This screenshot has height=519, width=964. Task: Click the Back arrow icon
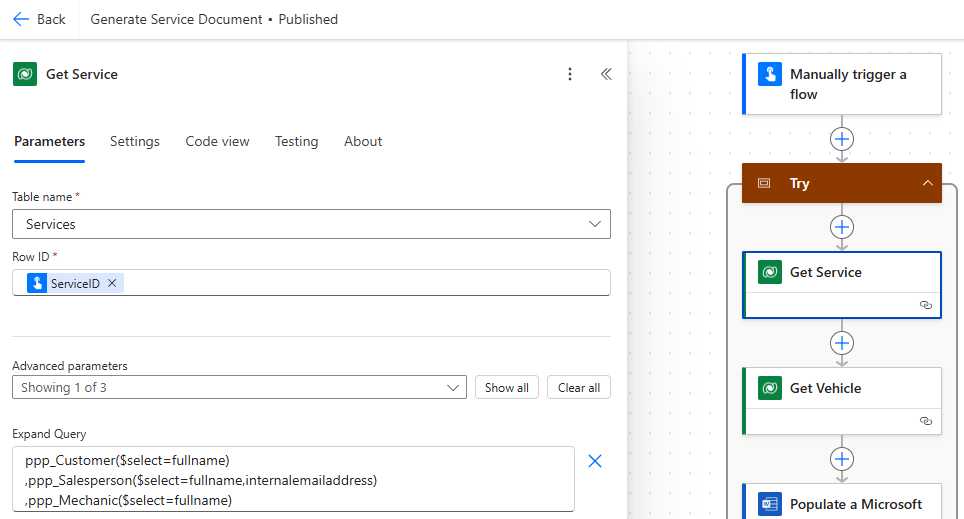pos(21,19)
